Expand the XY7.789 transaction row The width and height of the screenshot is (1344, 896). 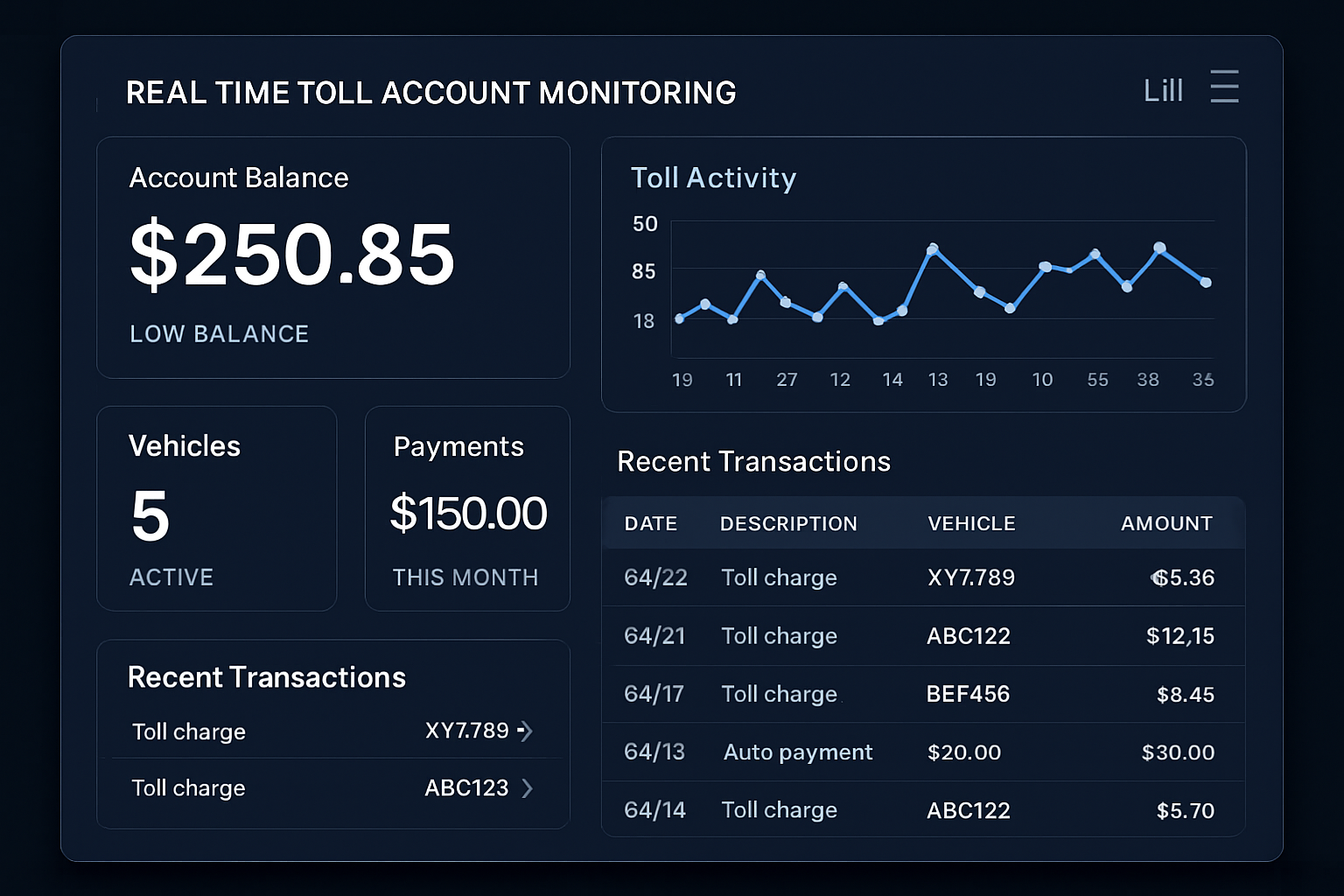tap(332, 731)
